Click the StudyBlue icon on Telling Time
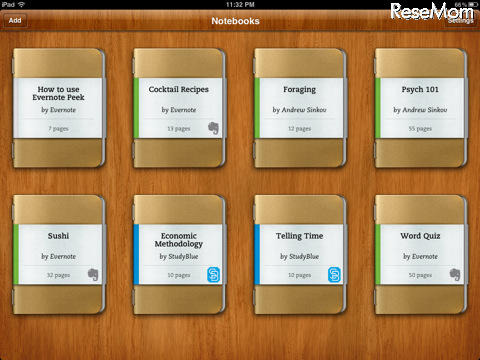The height and width of the screenshot is (360, 480). [334, 275]
